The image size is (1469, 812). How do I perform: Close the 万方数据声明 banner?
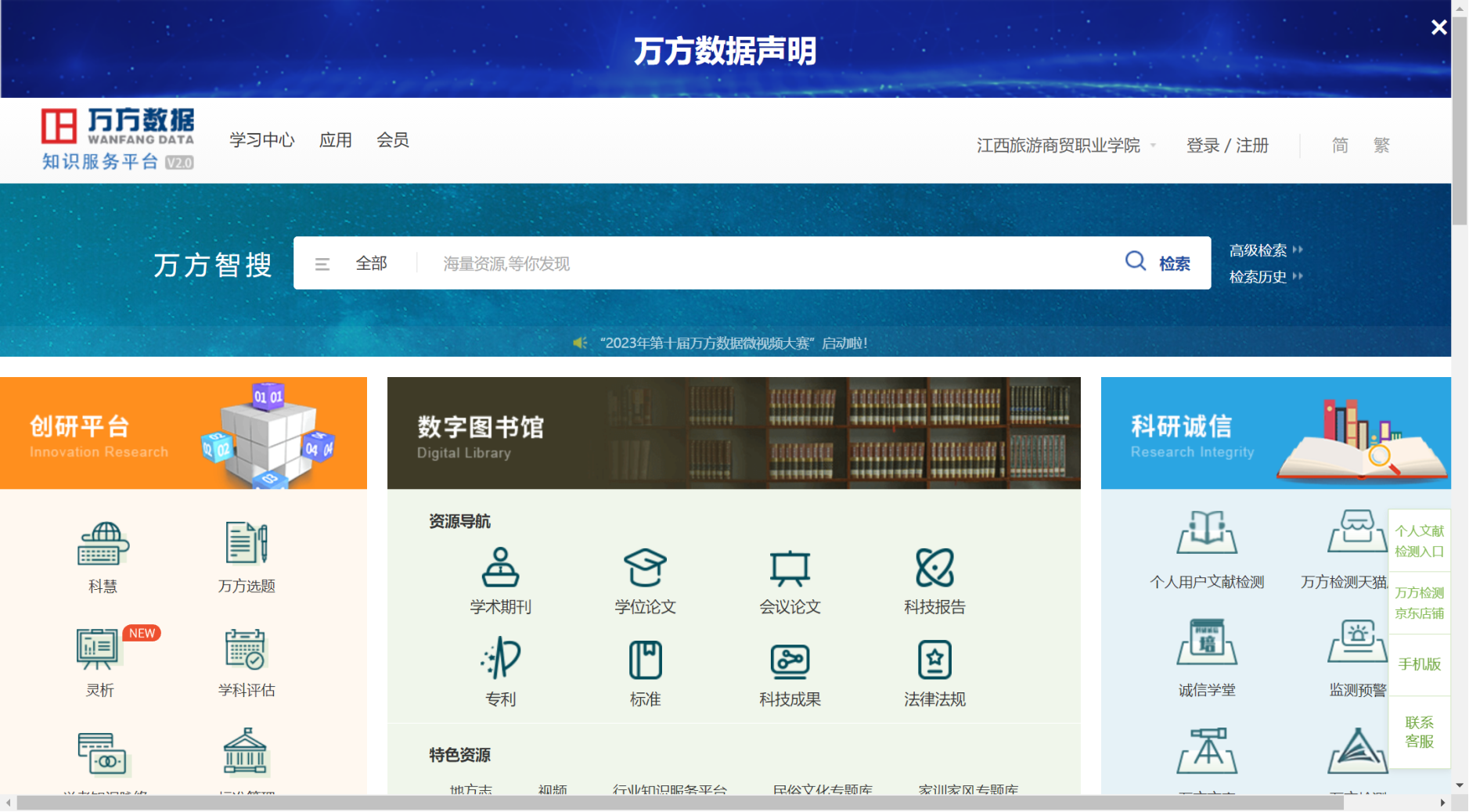tap(1438, 27)
